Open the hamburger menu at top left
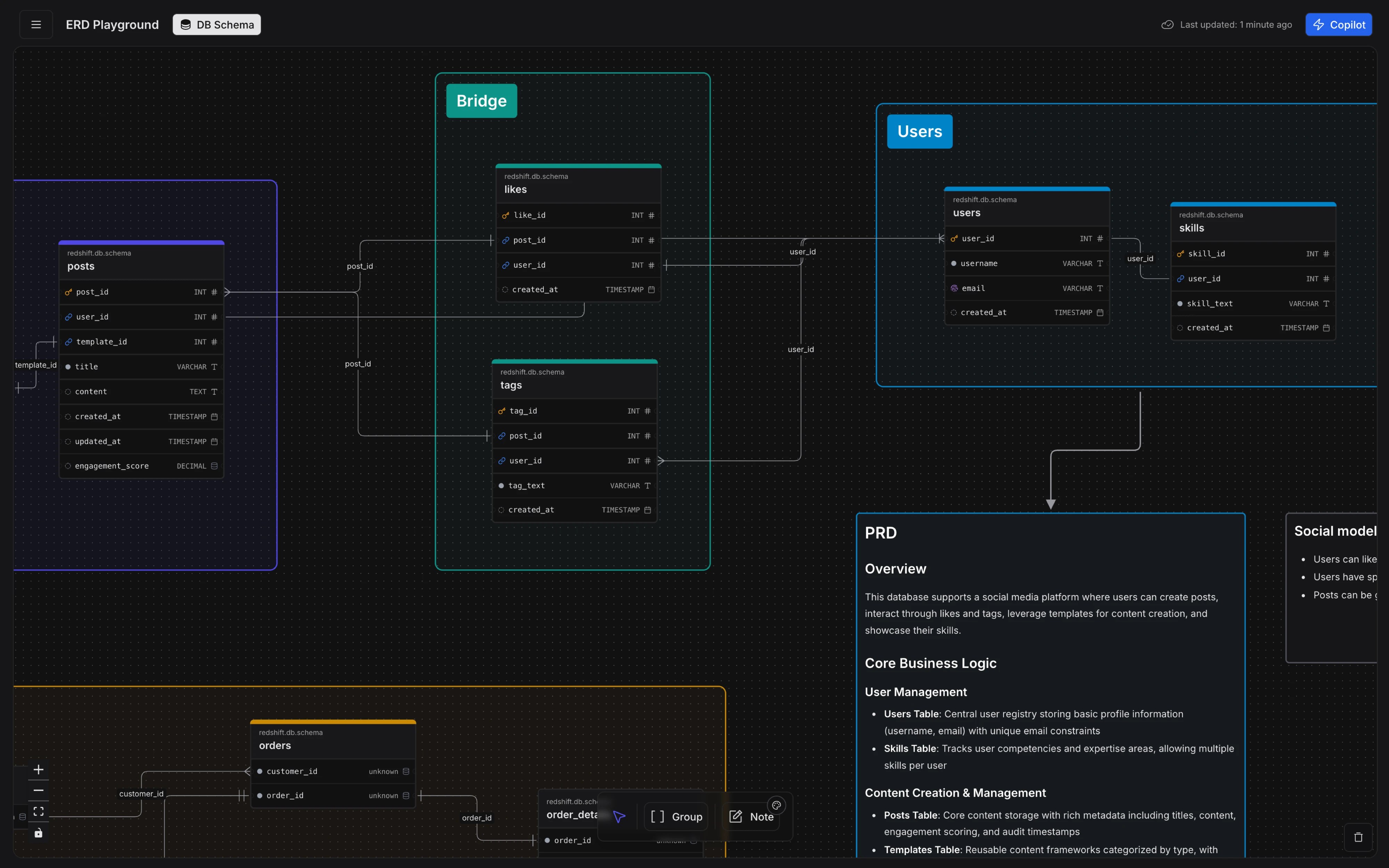 click(x=35, y=24)
